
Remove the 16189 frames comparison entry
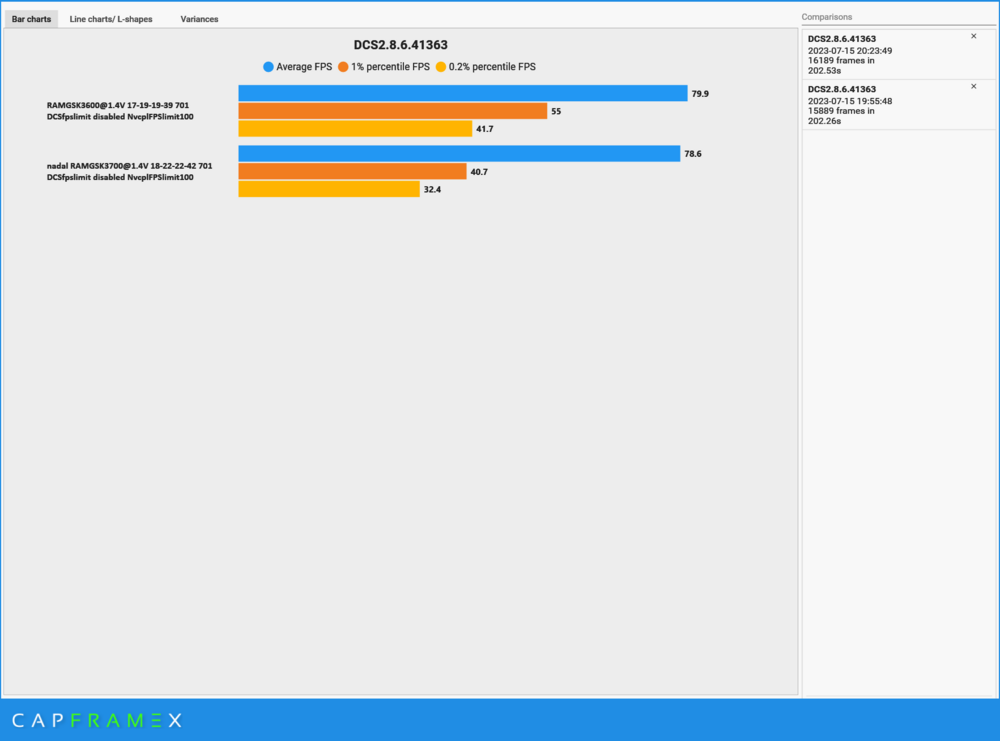coord(973,35)
